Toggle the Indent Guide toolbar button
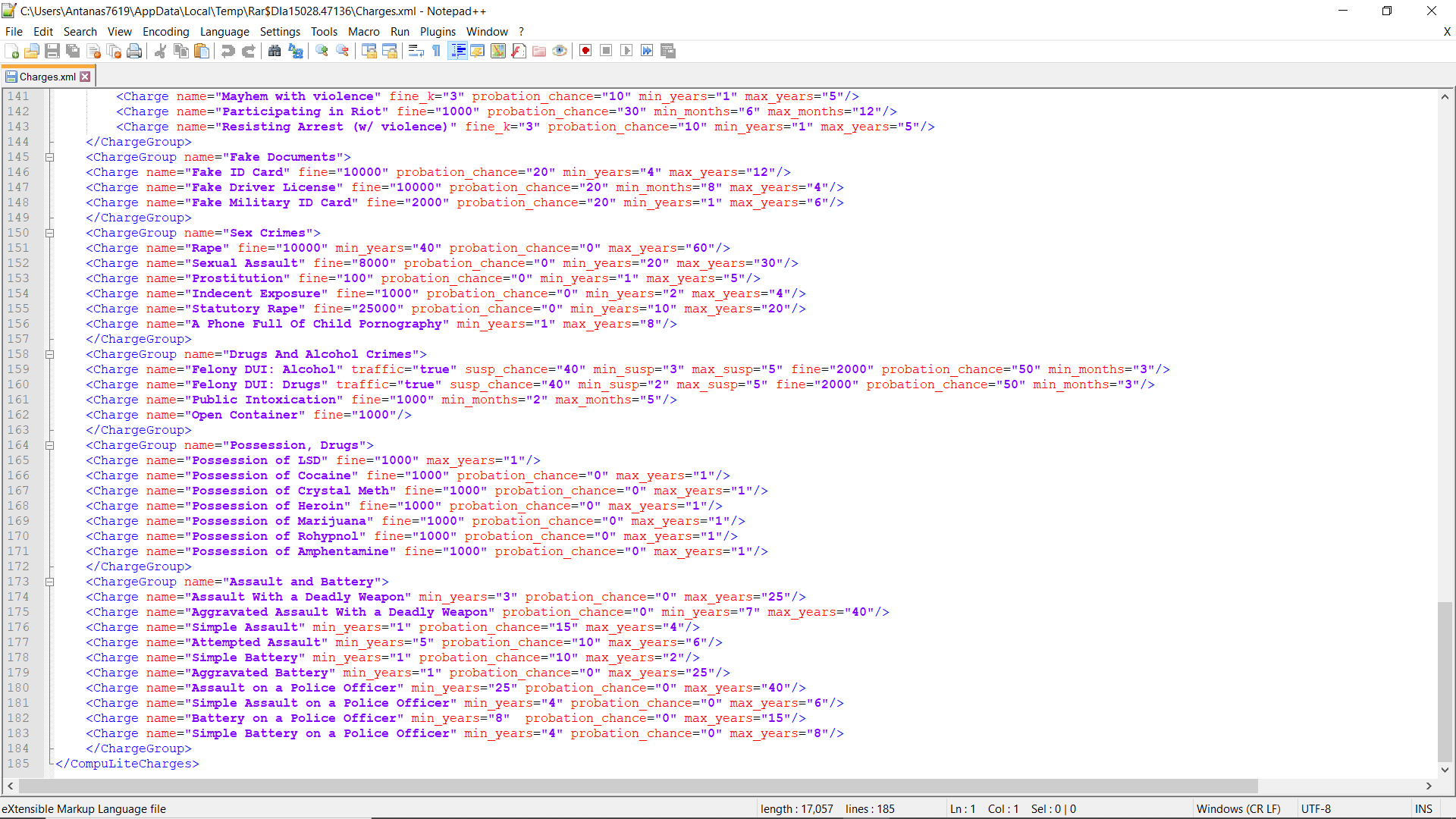Image resolution: width=1456 pixels, height=819 pixels. click(x=458, y=51)
